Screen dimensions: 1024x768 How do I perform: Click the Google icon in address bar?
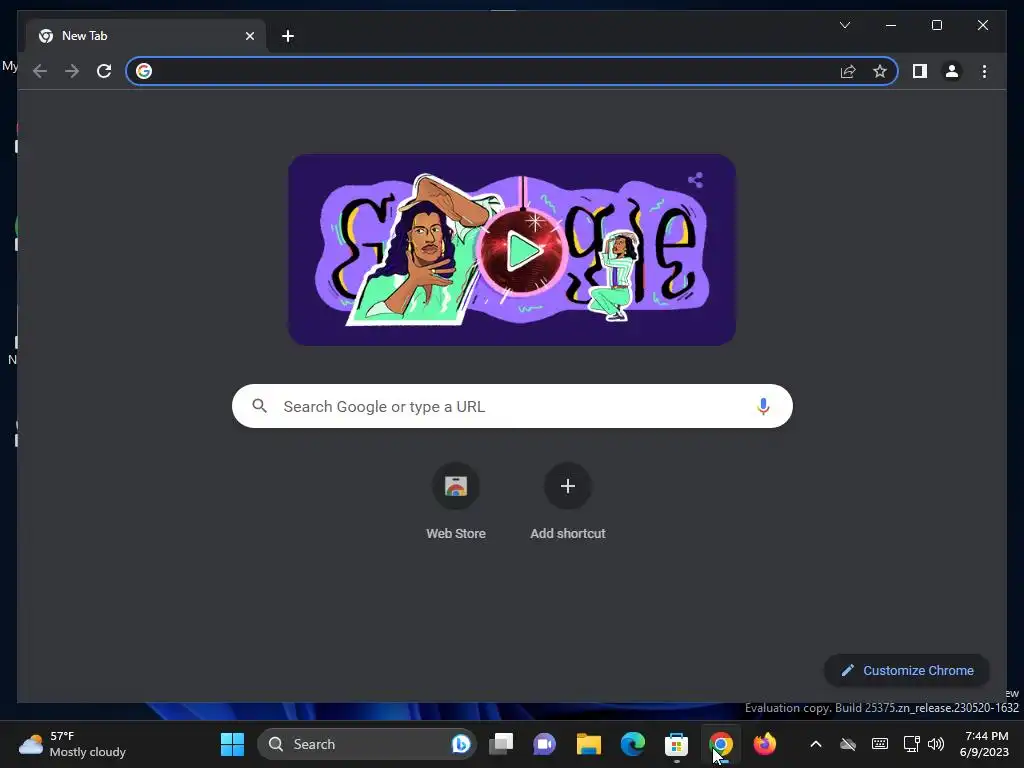(144, 71)
